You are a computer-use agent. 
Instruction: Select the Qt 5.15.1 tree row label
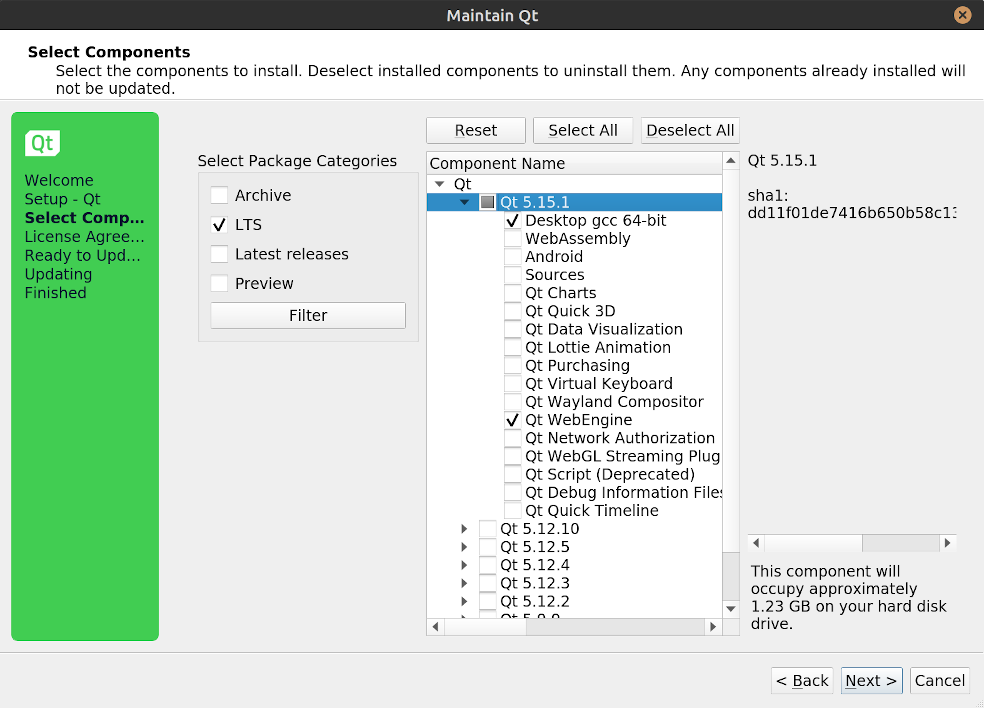pyautogui.click(x=535, y=202)
